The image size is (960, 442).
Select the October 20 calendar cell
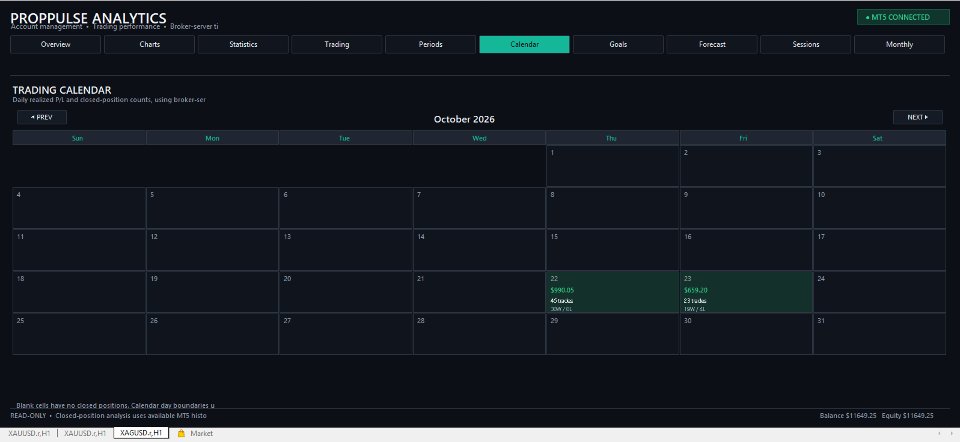coord(346,292)
